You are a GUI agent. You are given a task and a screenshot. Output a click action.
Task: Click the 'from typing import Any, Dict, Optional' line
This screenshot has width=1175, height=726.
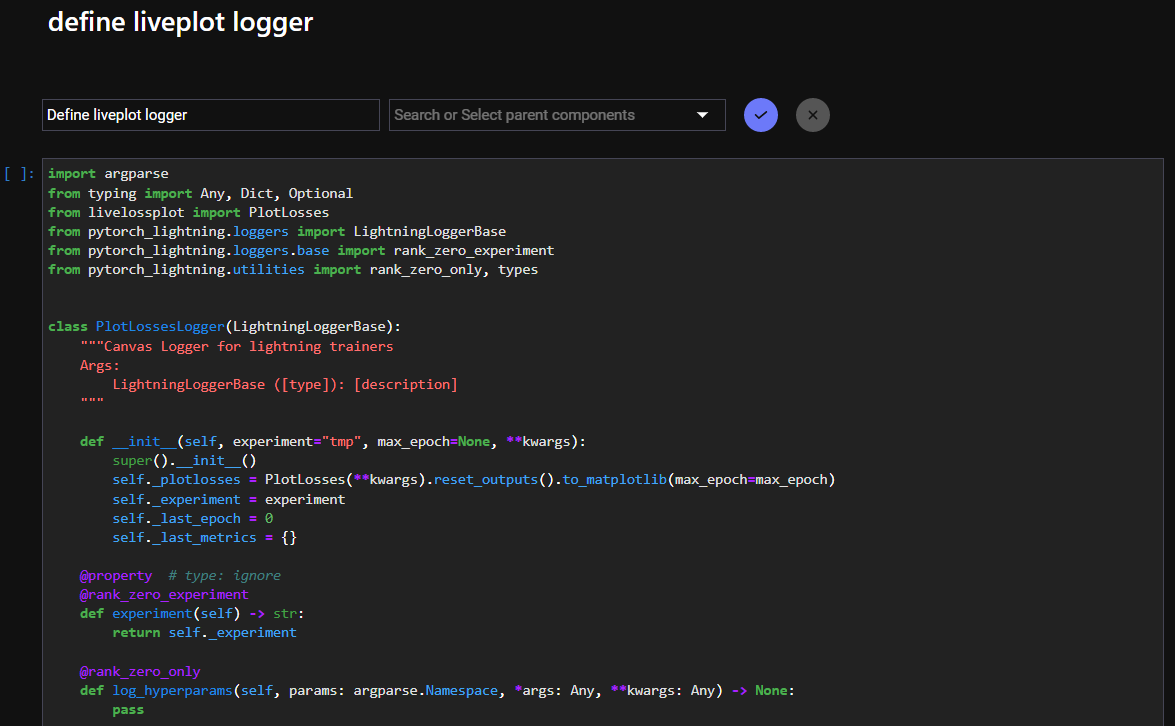pos(200,193)
